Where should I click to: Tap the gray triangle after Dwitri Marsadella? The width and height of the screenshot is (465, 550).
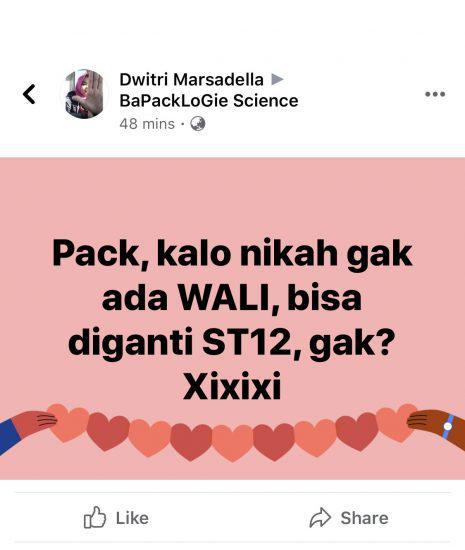(x=277, y=80)
